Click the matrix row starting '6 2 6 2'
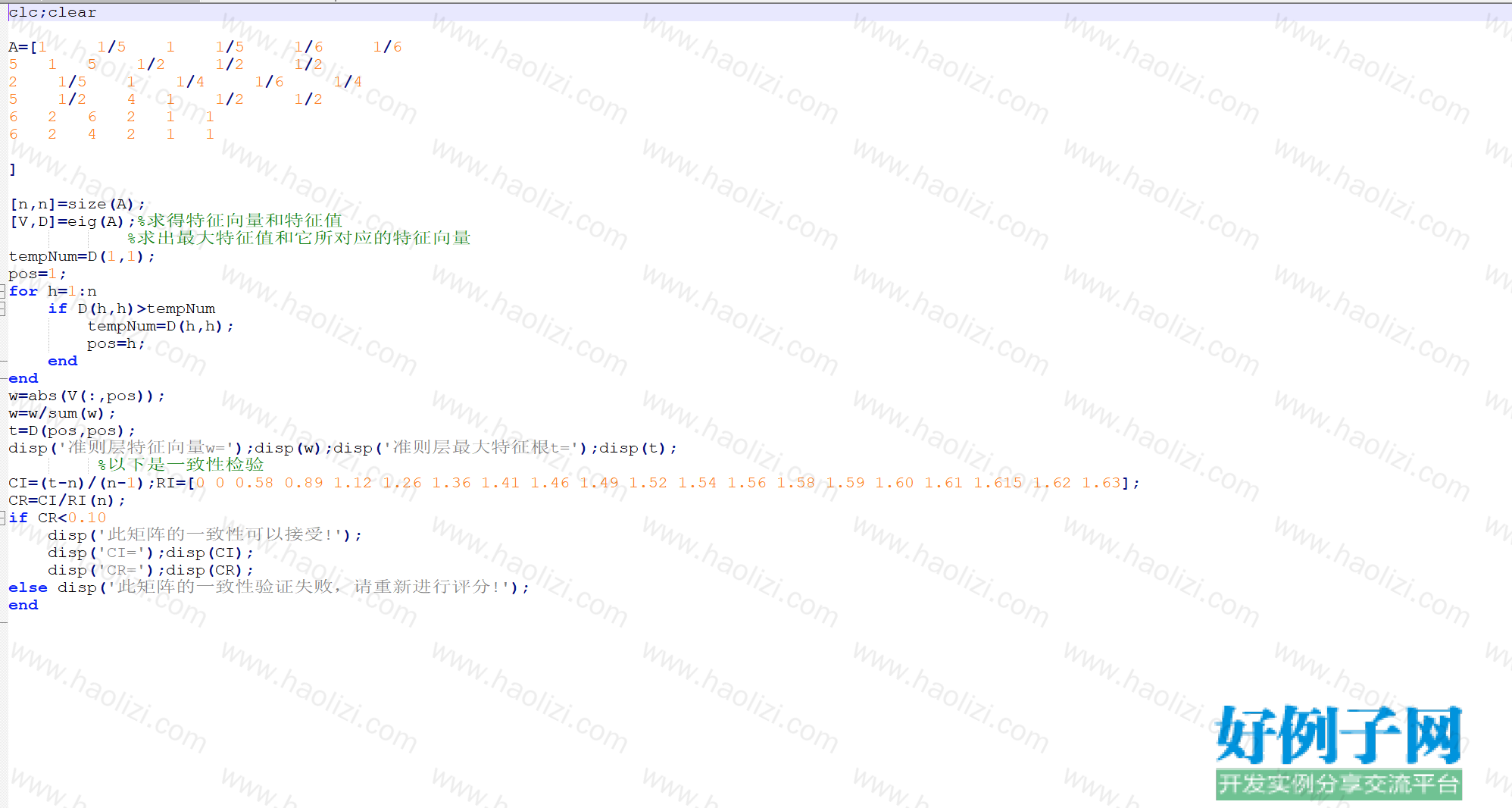The image size is (1512, 808). click(x=111, y=117)
